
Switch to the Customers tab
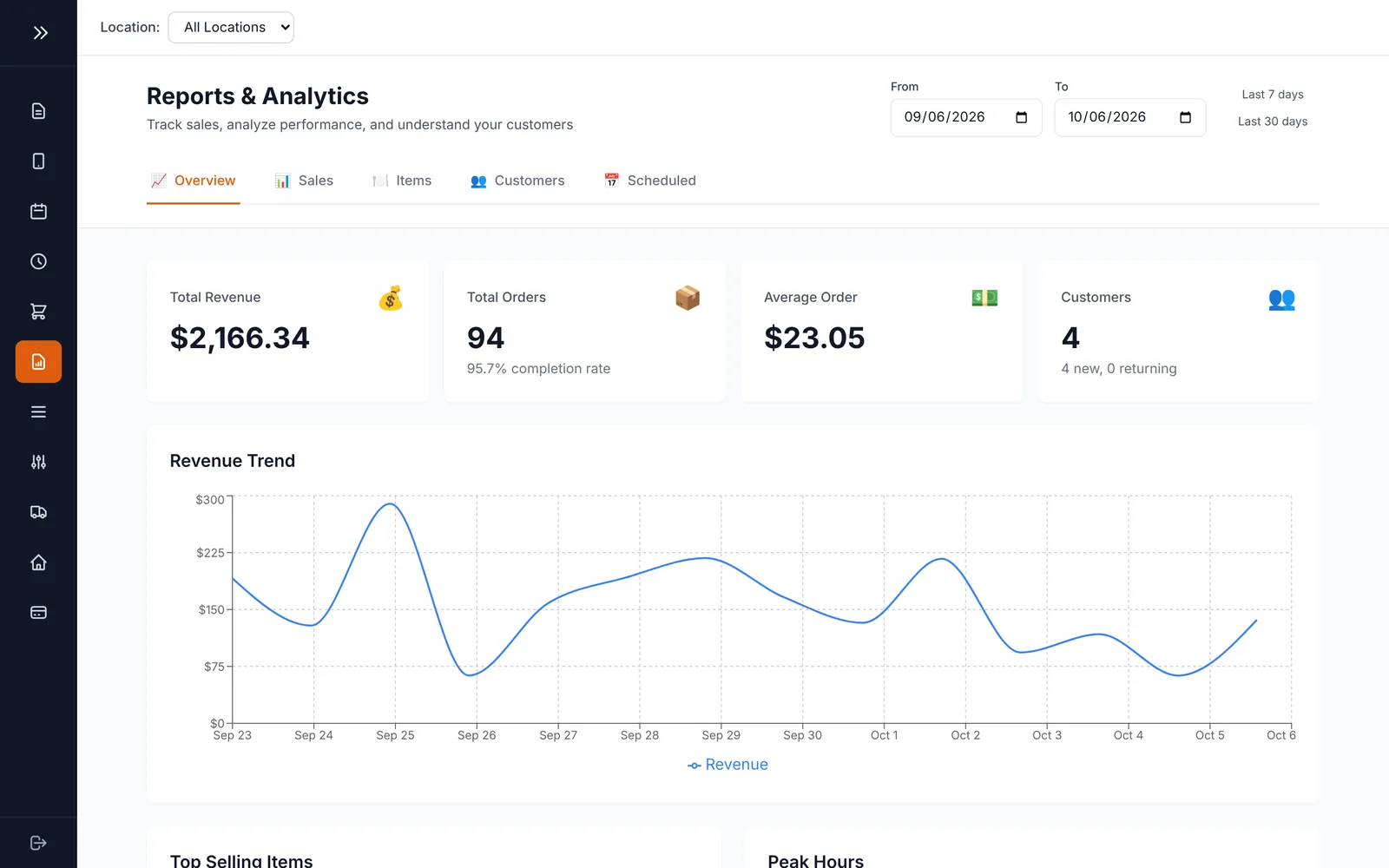pyautogui.click(x=517, y=181)
